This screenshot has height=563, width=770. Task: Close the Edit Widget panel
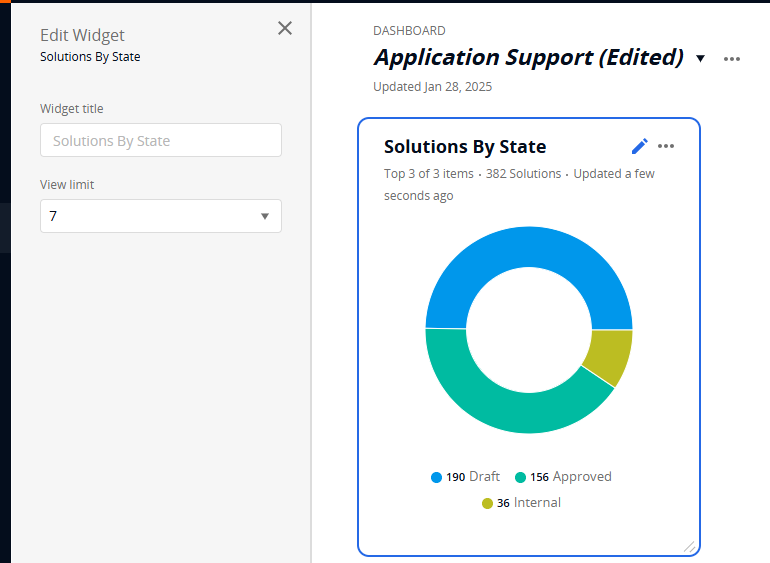pos(285,28)
